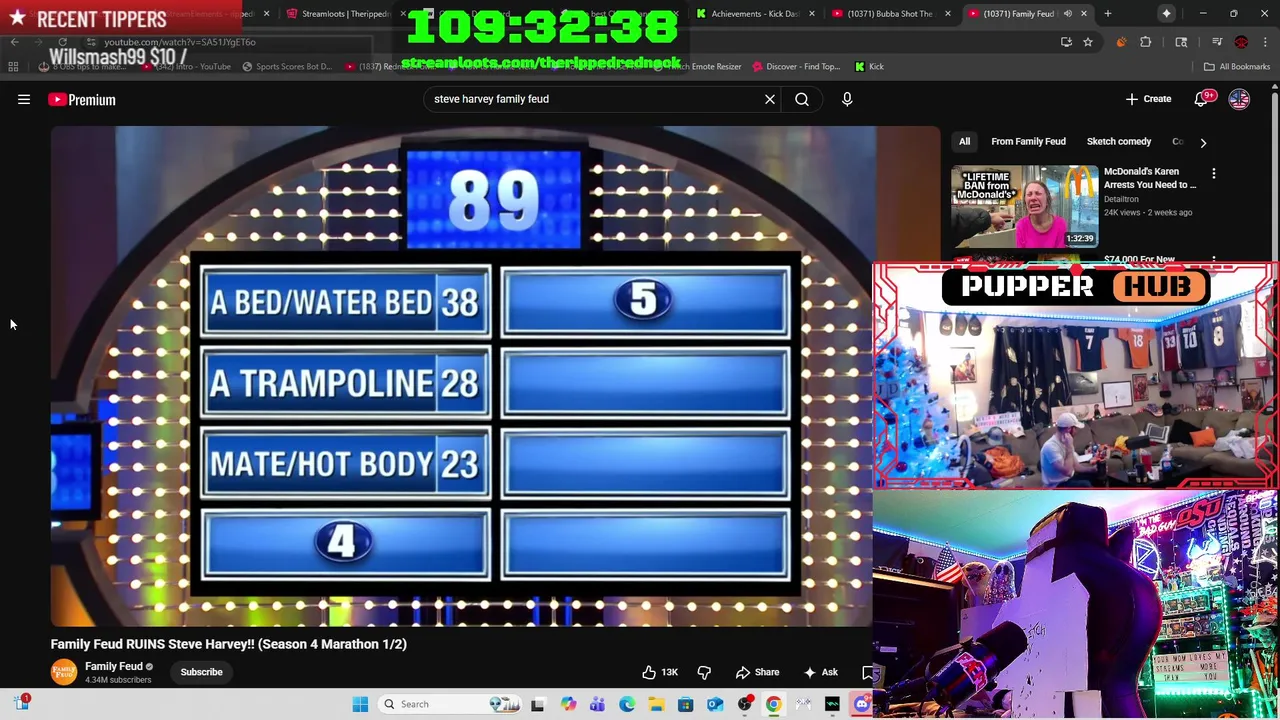The height and width of the screenshot is (720, 1280).
Task: Start voice search with microphone icon
Action: (847, 99)
